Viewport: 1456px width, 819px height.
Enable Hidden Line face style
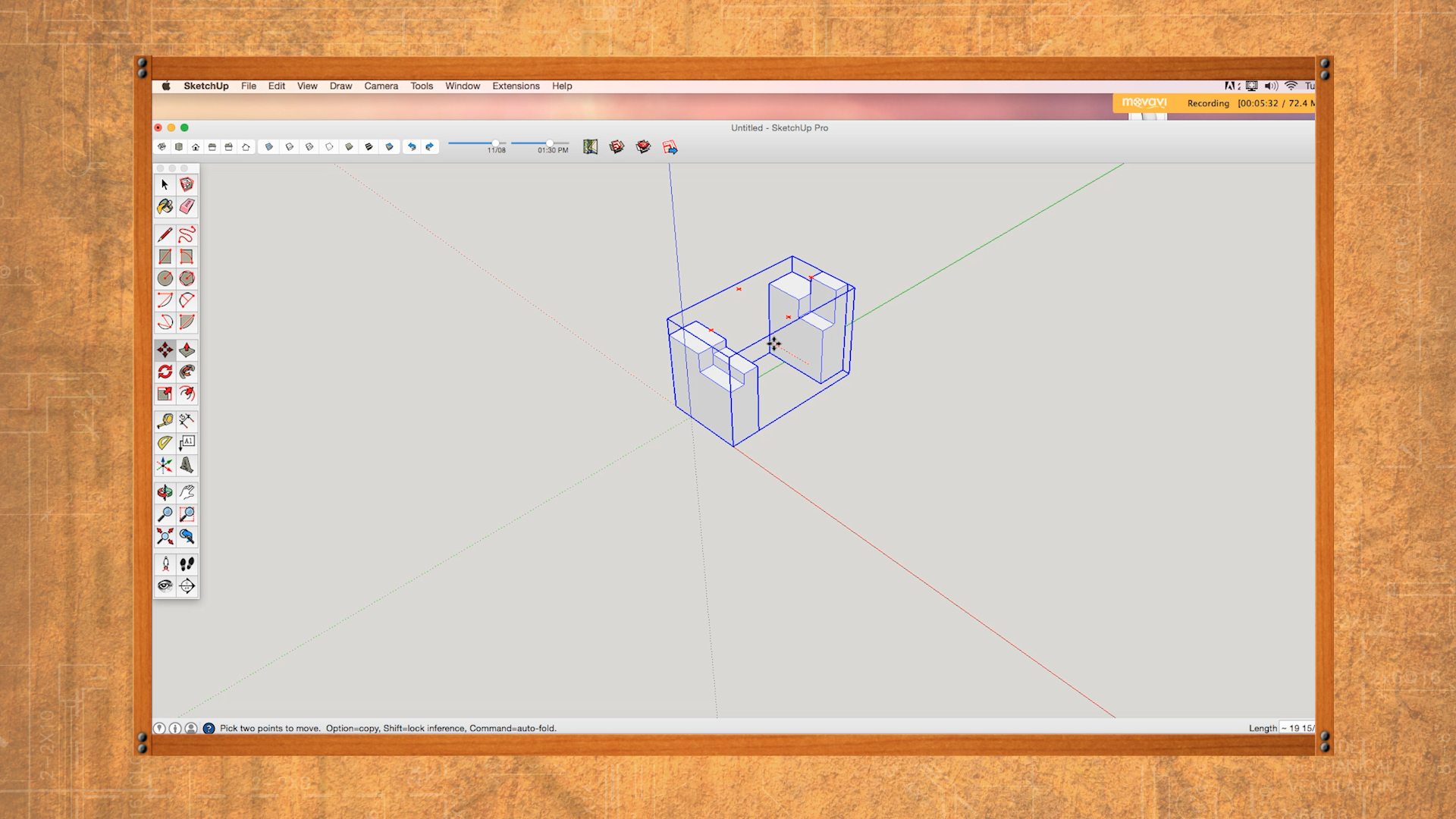[329, 147]
